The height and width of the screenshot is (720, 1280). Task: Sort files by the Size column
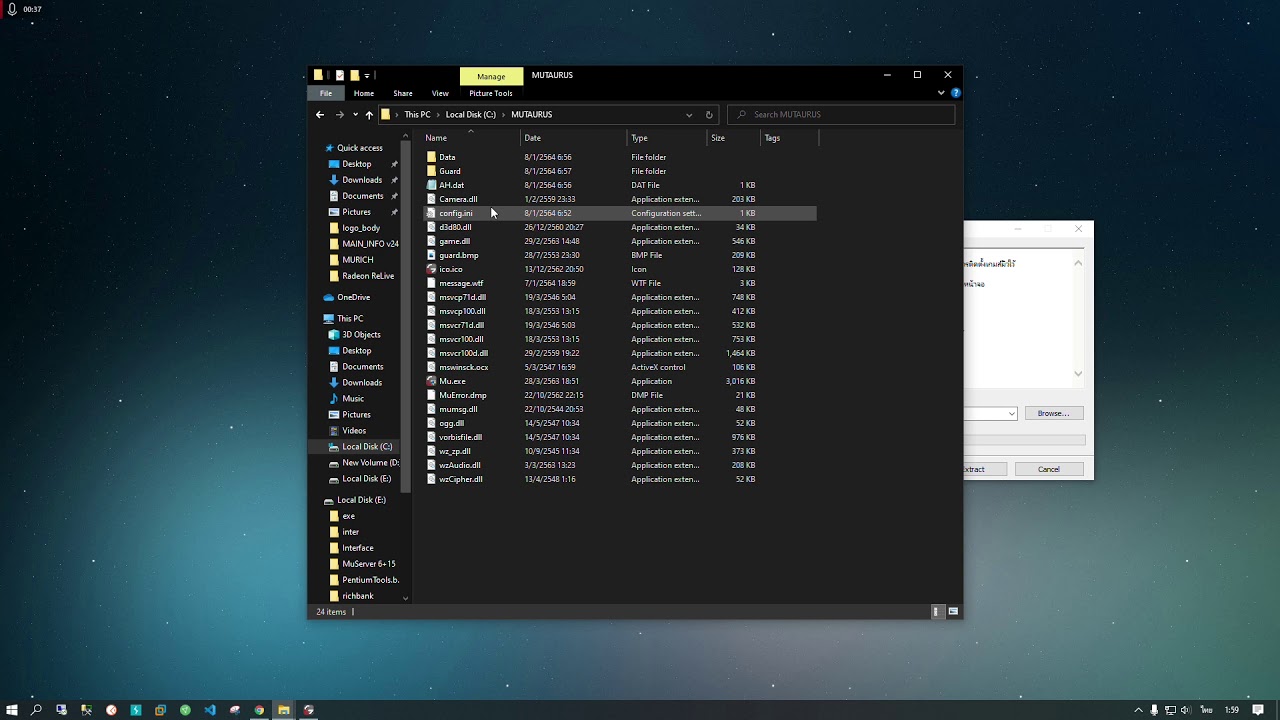pos(733,138)
